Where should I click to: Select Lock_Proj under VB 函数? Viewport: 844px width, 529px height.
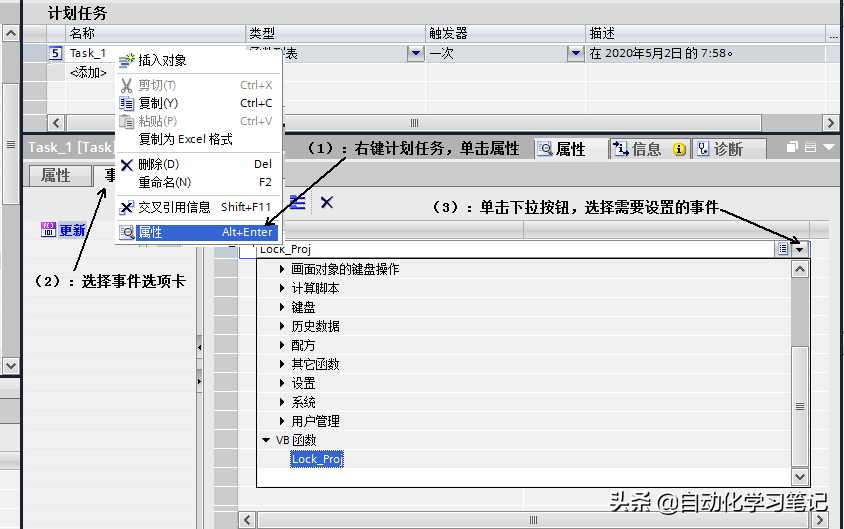click(x=317, y=459)
